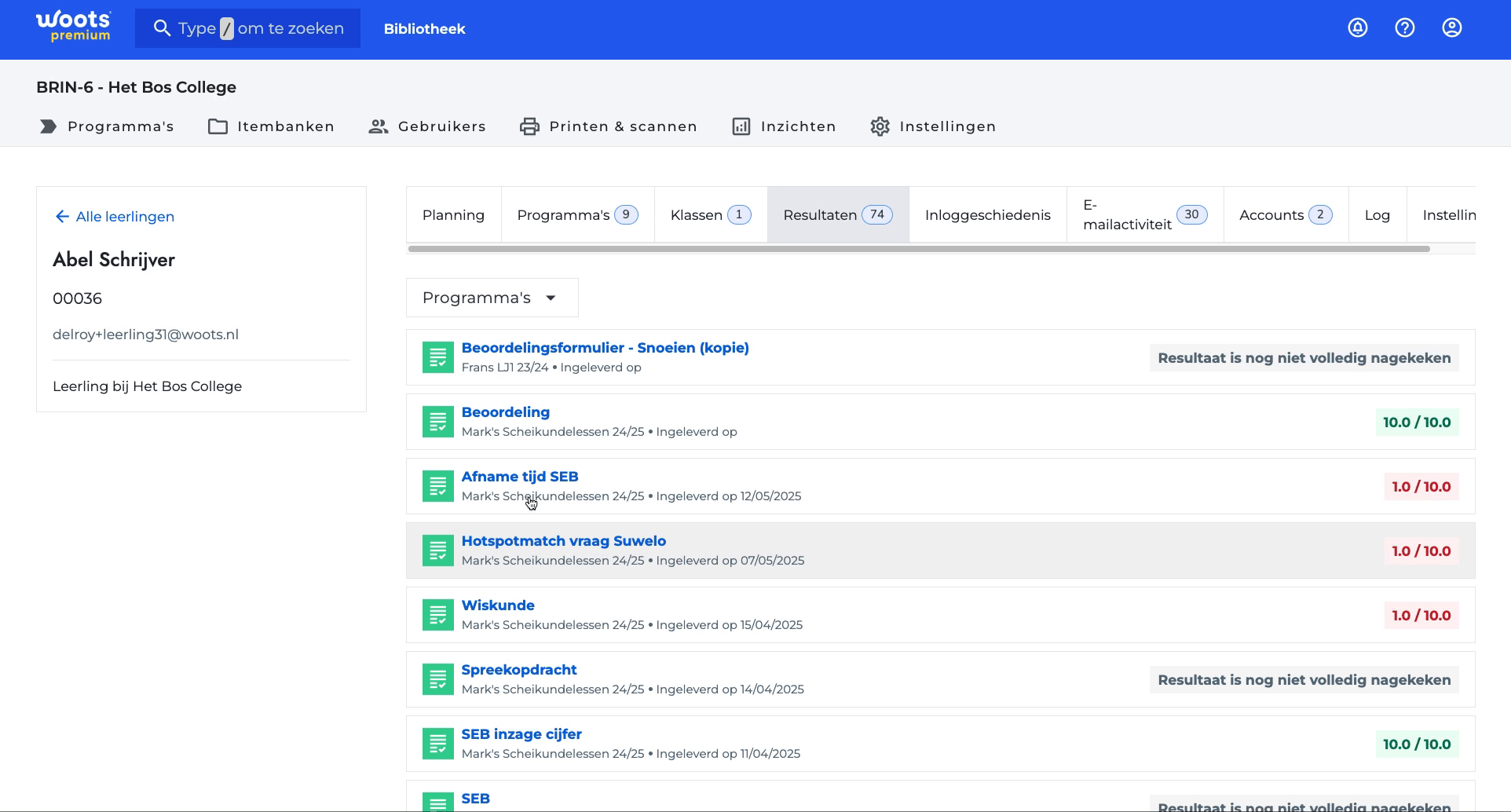Viewport: 1511px width, 812px height.
Task: Open Hotspotmatch vraag Suwelo result
Action: coord(563,541)
